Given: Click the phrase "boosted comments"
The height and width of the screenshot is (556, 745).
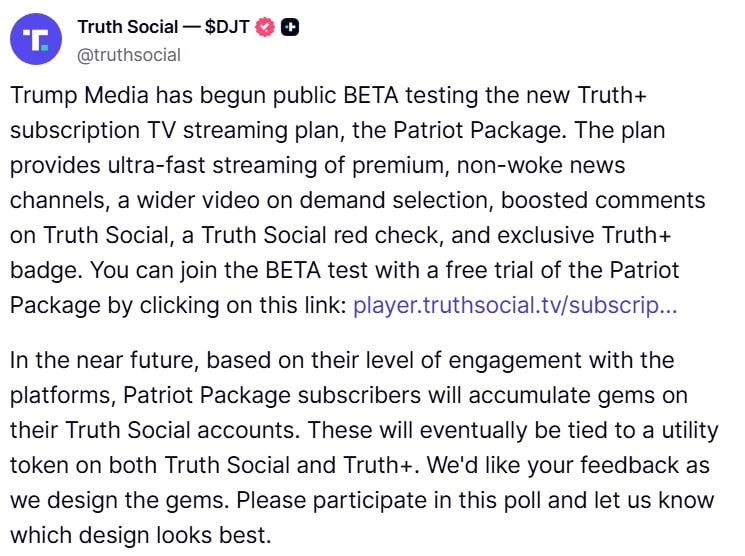Looking at the screenshot, I should coord(603,200).
